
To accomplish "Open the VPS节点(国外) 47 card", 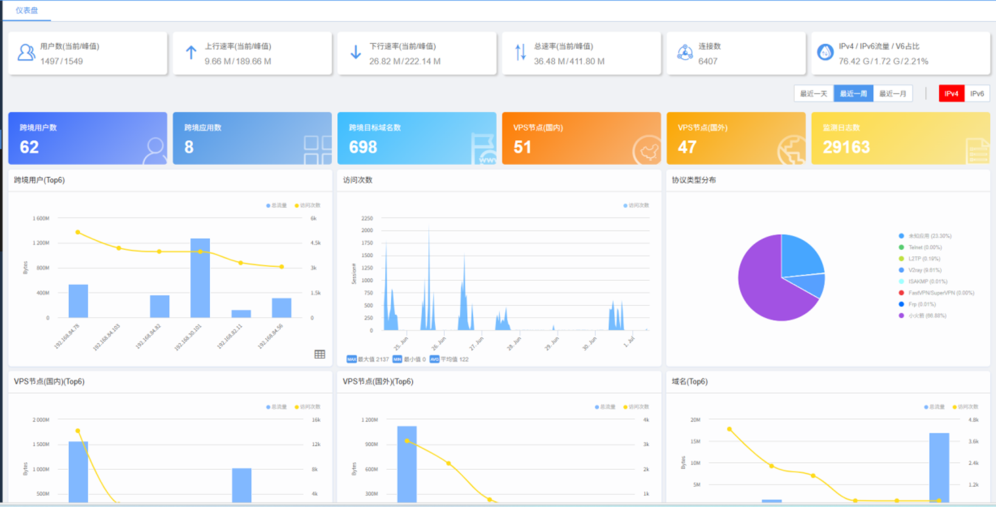I will click(736, 139).
